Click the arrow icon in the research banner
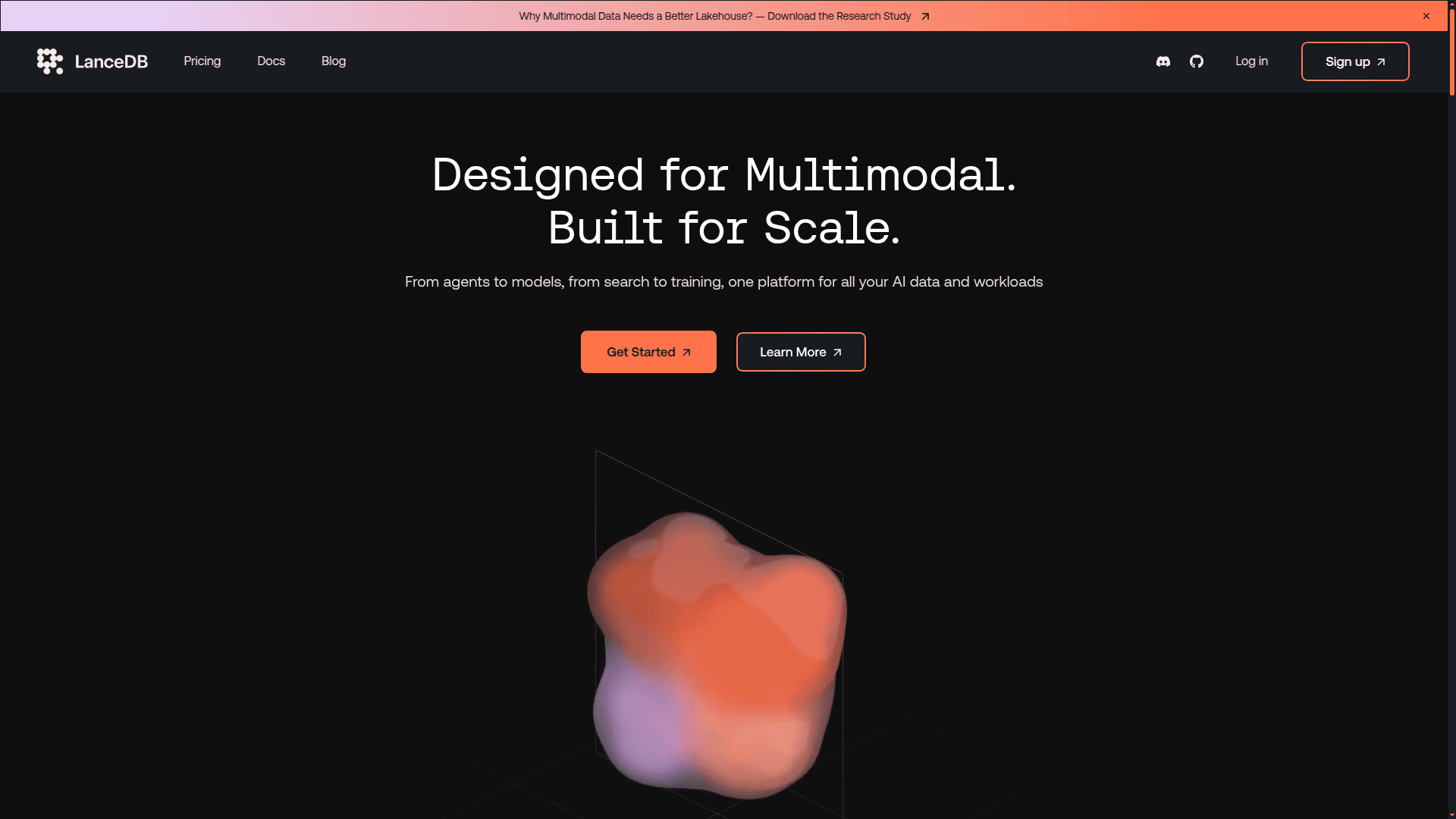Screen dimensions: 1456x819 coord(925,16)
